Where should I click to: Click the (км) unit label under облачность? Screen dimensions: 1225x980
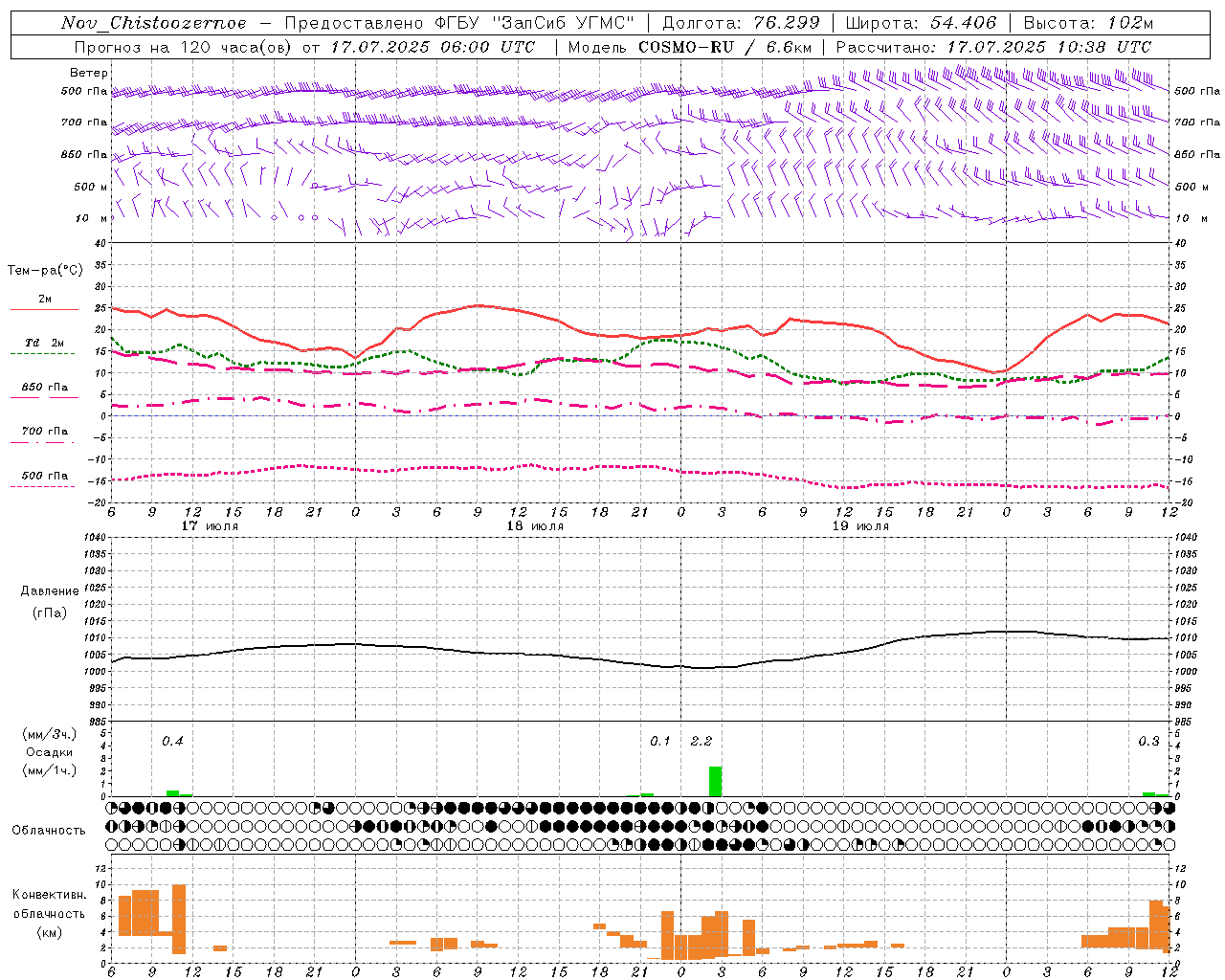[50, 932]
